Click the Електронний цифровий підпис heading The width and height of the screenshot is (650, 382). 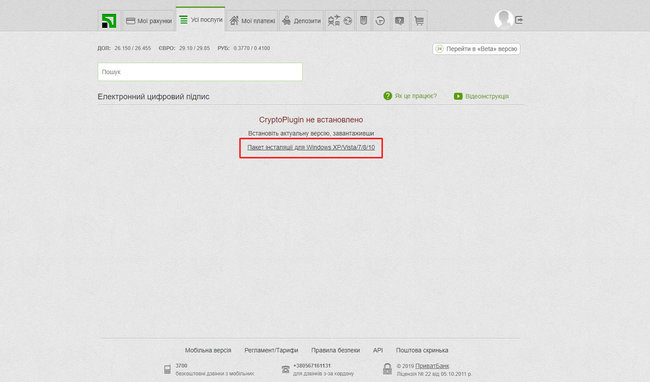tap(153, 97)
